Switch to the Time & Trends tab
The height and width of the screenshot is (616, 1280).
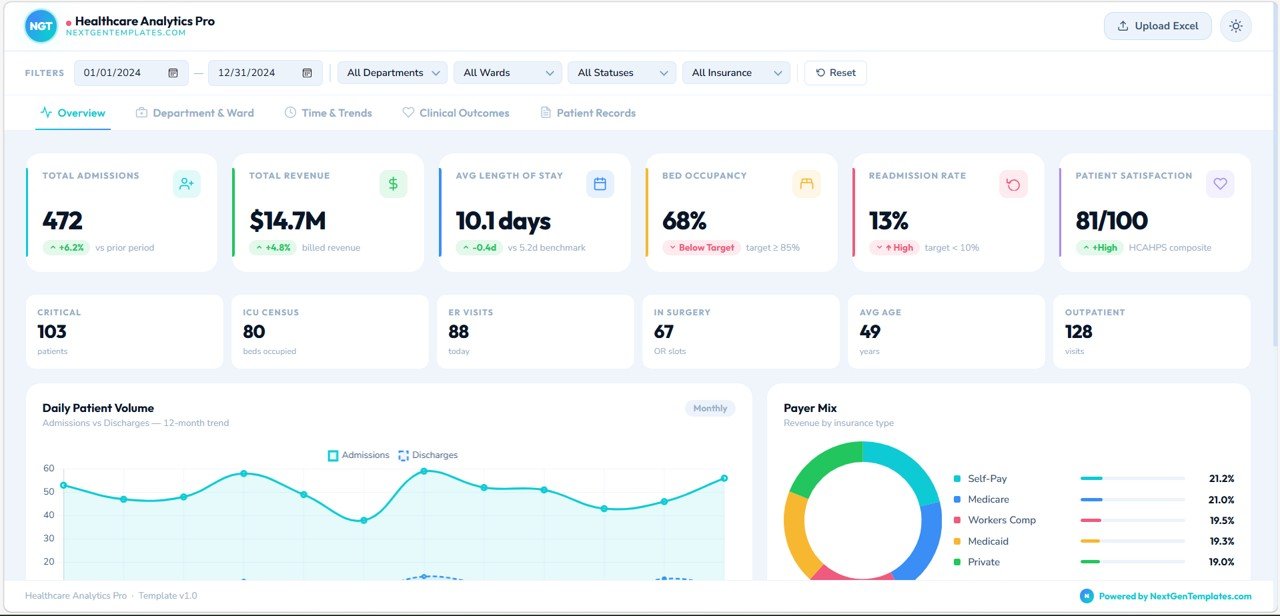click(328, 113)
